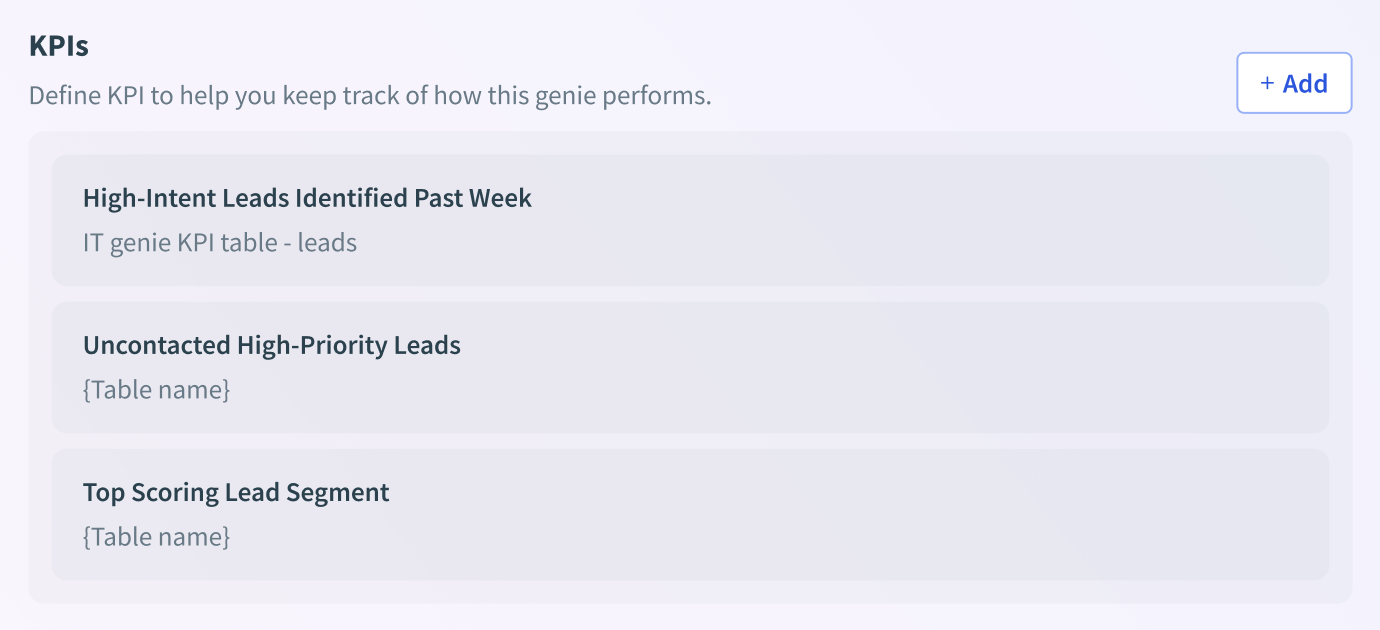Viewport: 1380px width, 630px height.
Task: Click the 'Add' text label
Action: (1305, 83)
